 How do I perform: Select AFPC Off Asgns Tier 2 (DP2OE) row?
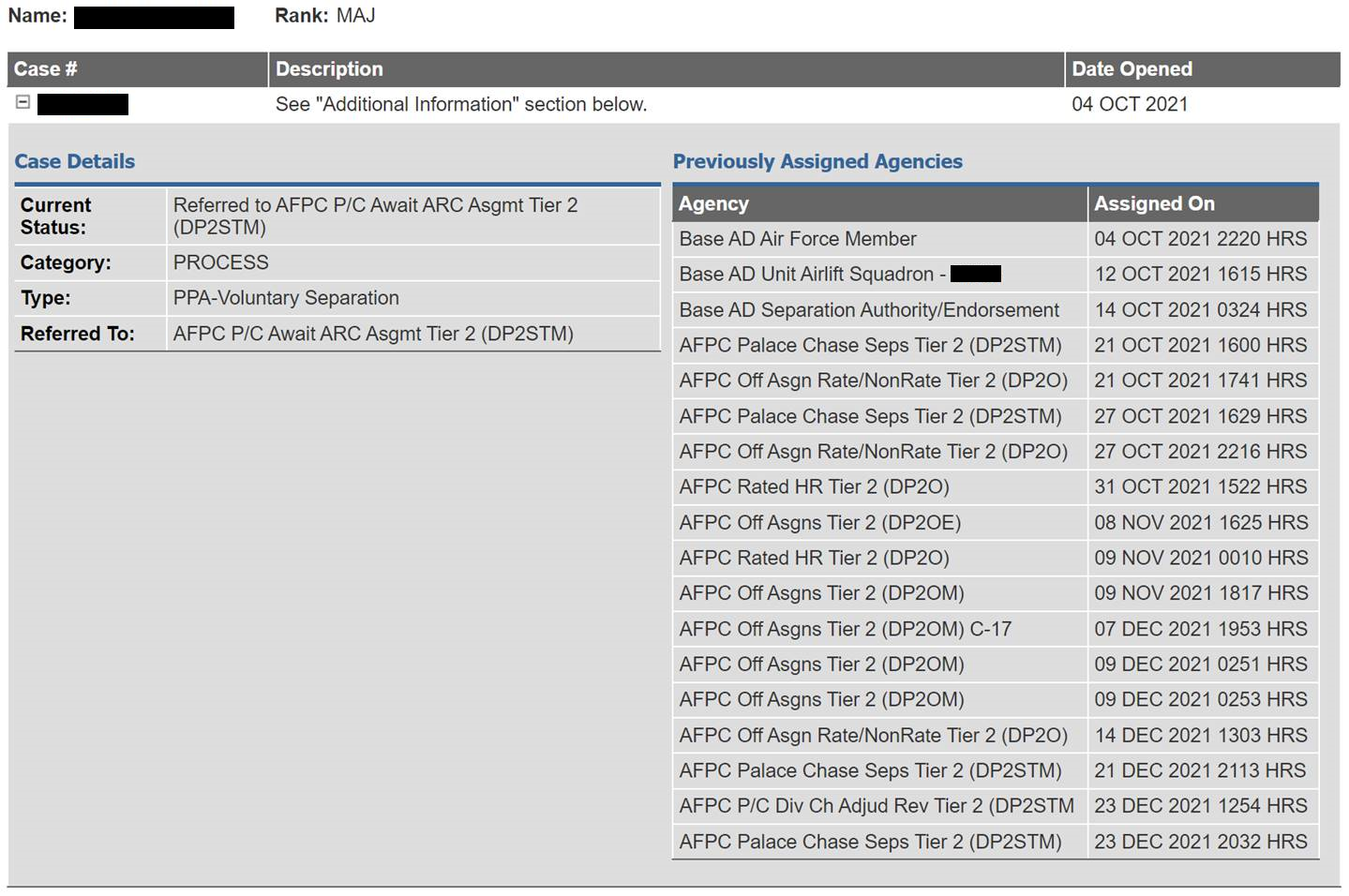(819, 523)
